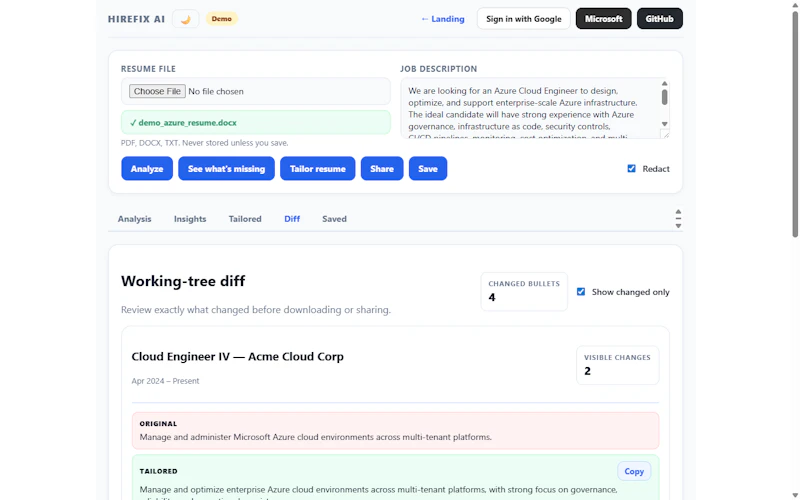Click Cloud Engineer IV — Acme Cloud Corp heading
This screenshot has width=800, height=500.
238,357
